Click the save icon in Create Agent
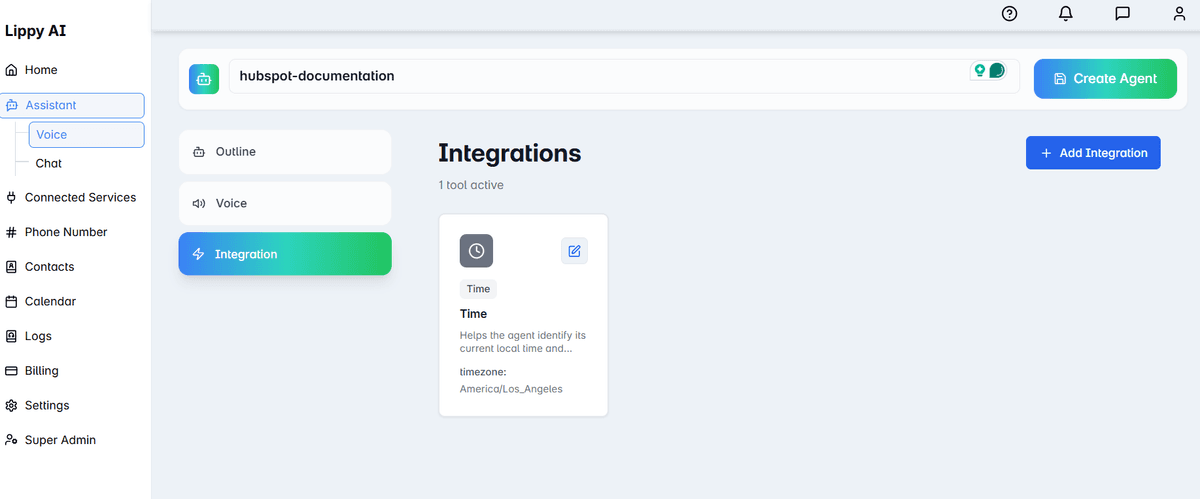Screen dimensions: 1200x499 [1060, 78]
